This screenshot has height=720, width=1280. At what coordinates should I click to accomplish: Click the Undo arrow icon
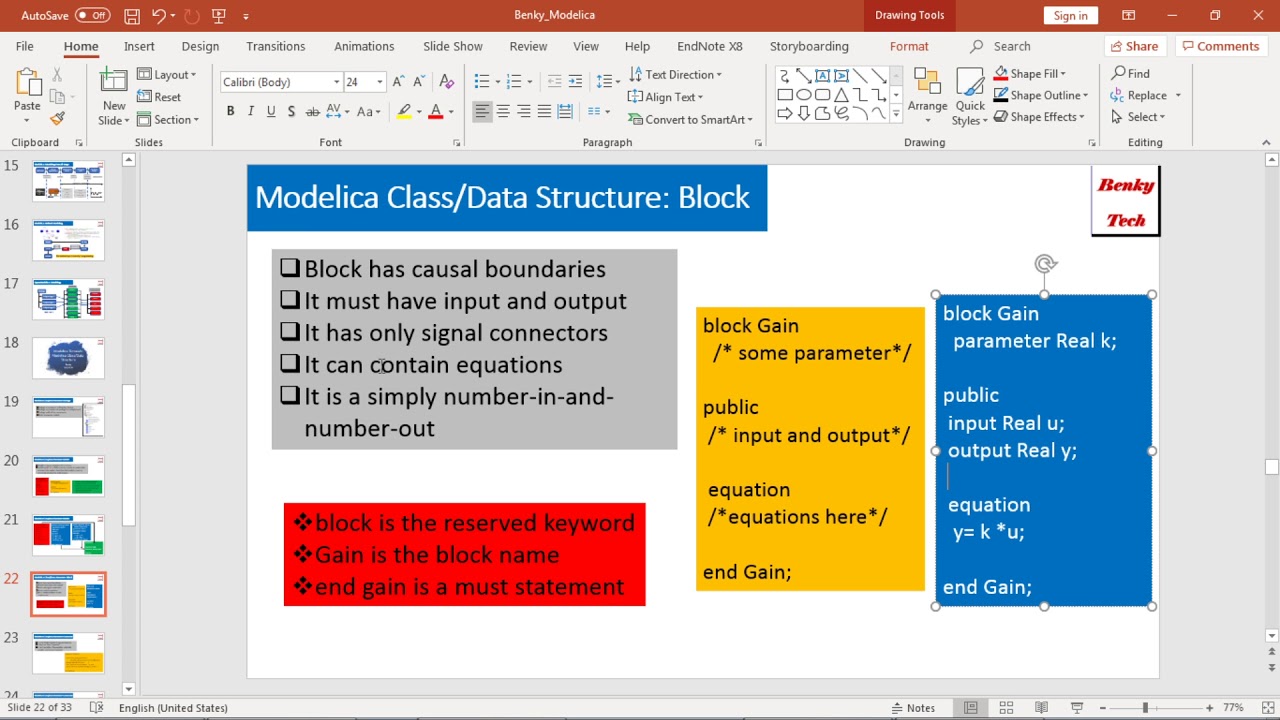coord(158,15)
